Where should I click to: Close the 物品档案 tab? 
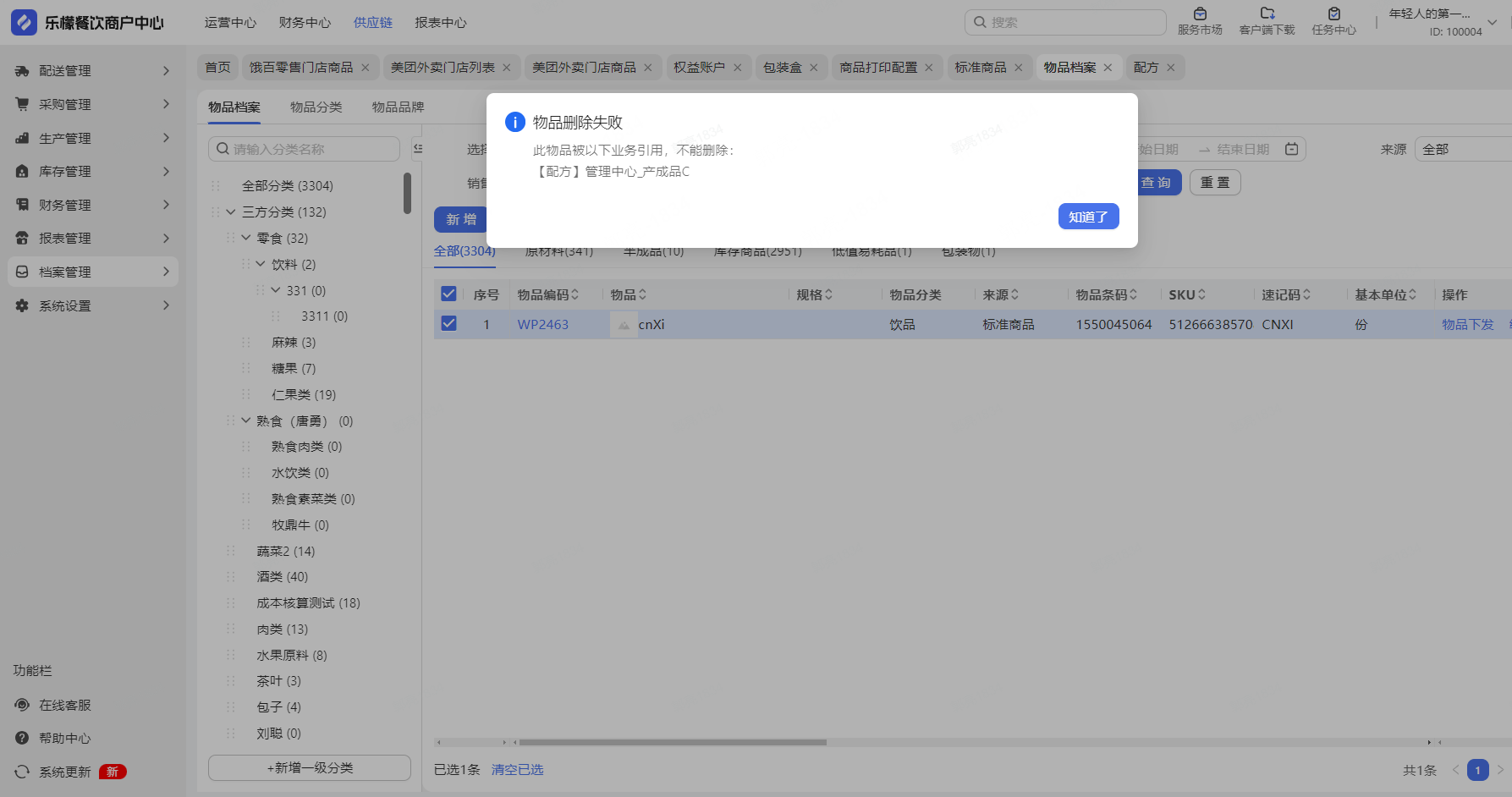click(1108, 68)
